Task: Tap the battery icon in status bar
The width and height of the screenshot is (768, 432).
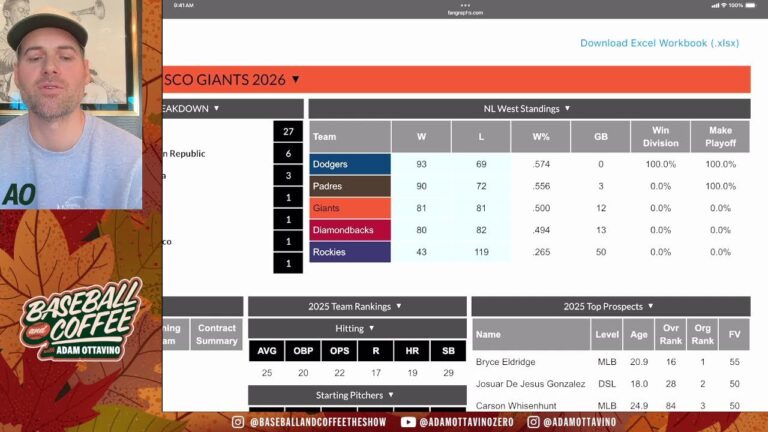Action: (752, 5)
